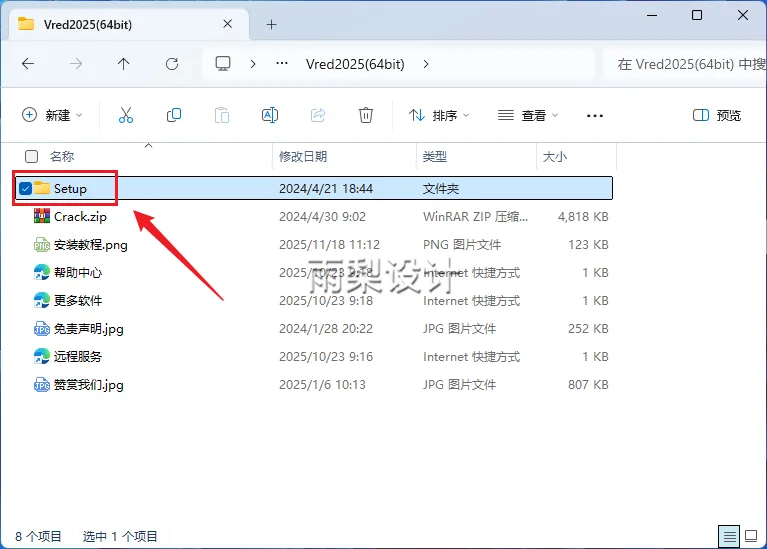Switch to details view in status bar

729,537
